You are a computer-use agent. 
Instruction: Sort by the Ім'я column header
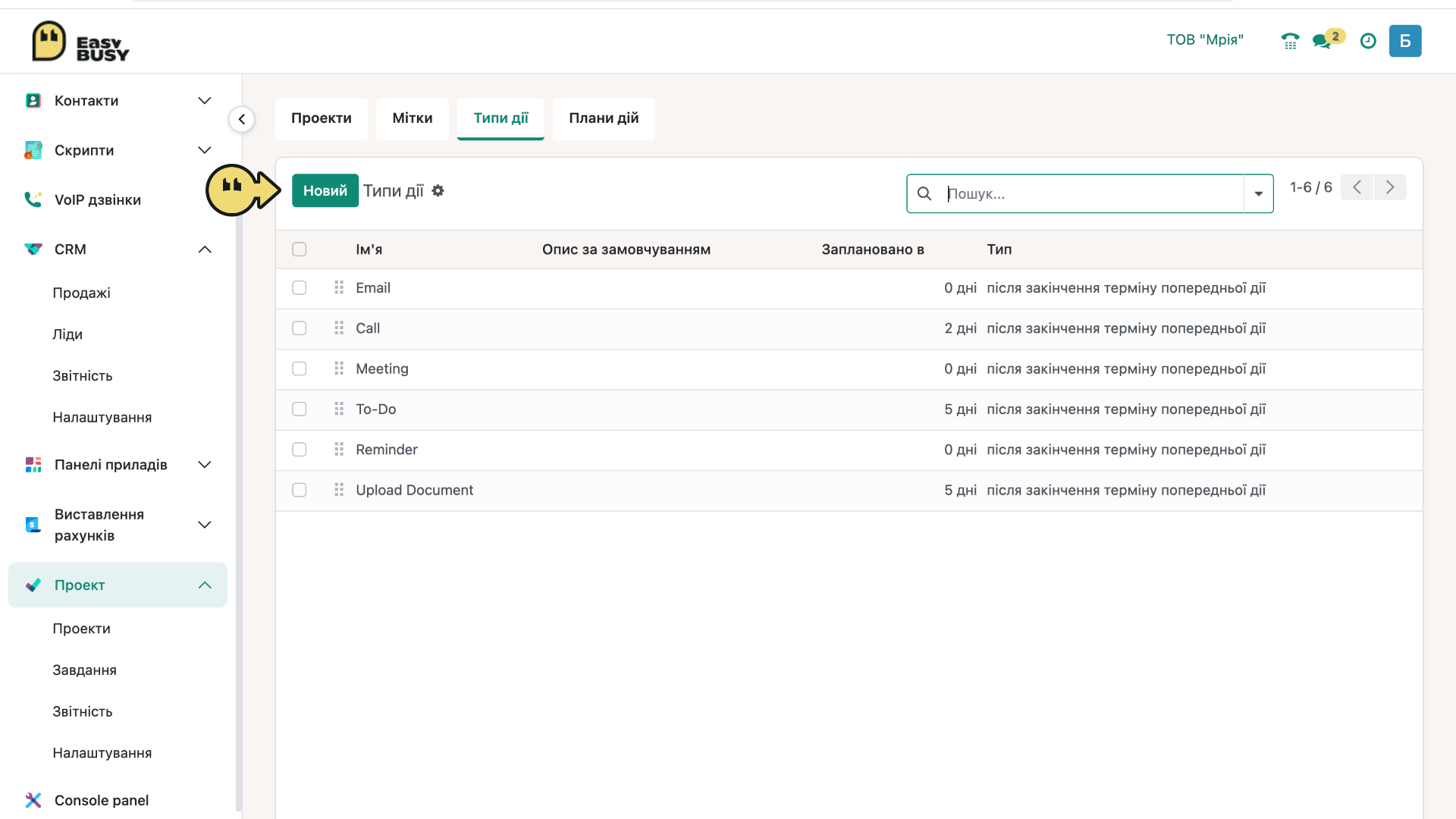[369, 249]
